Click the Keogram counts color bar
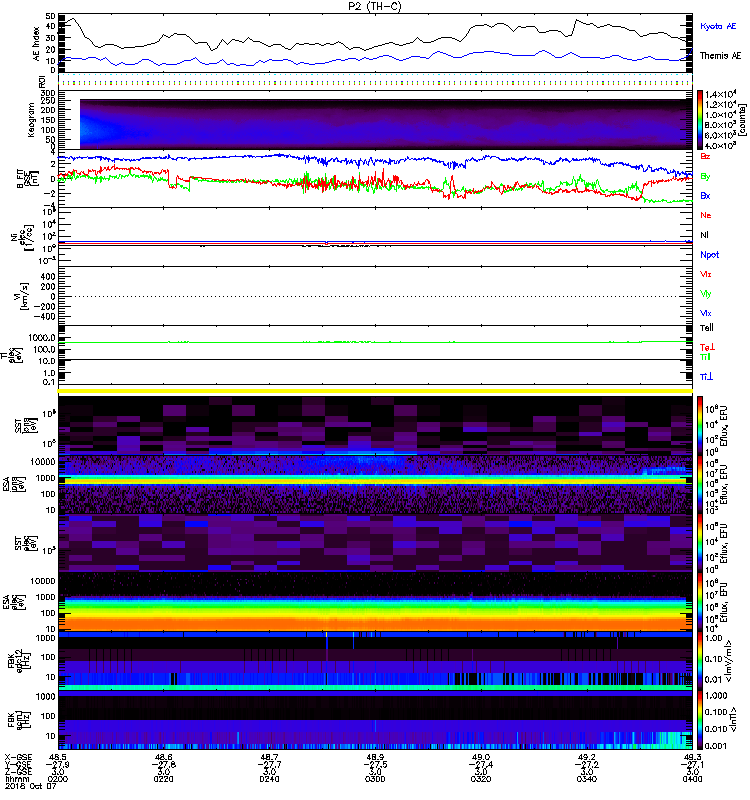Image resolution: width=750 pixels, height=800 pixels. pos(700,120)
